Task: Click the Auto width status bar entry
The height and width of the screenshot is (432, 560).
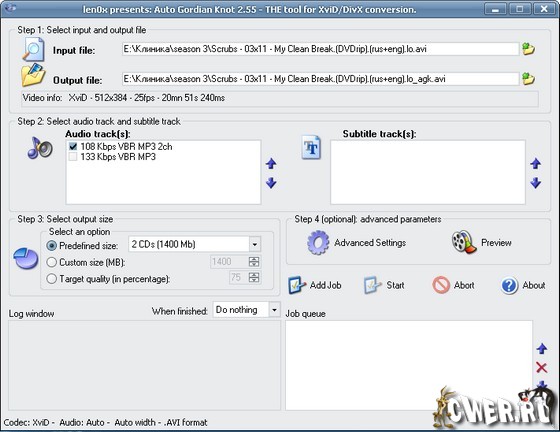Action: (135, 423)
